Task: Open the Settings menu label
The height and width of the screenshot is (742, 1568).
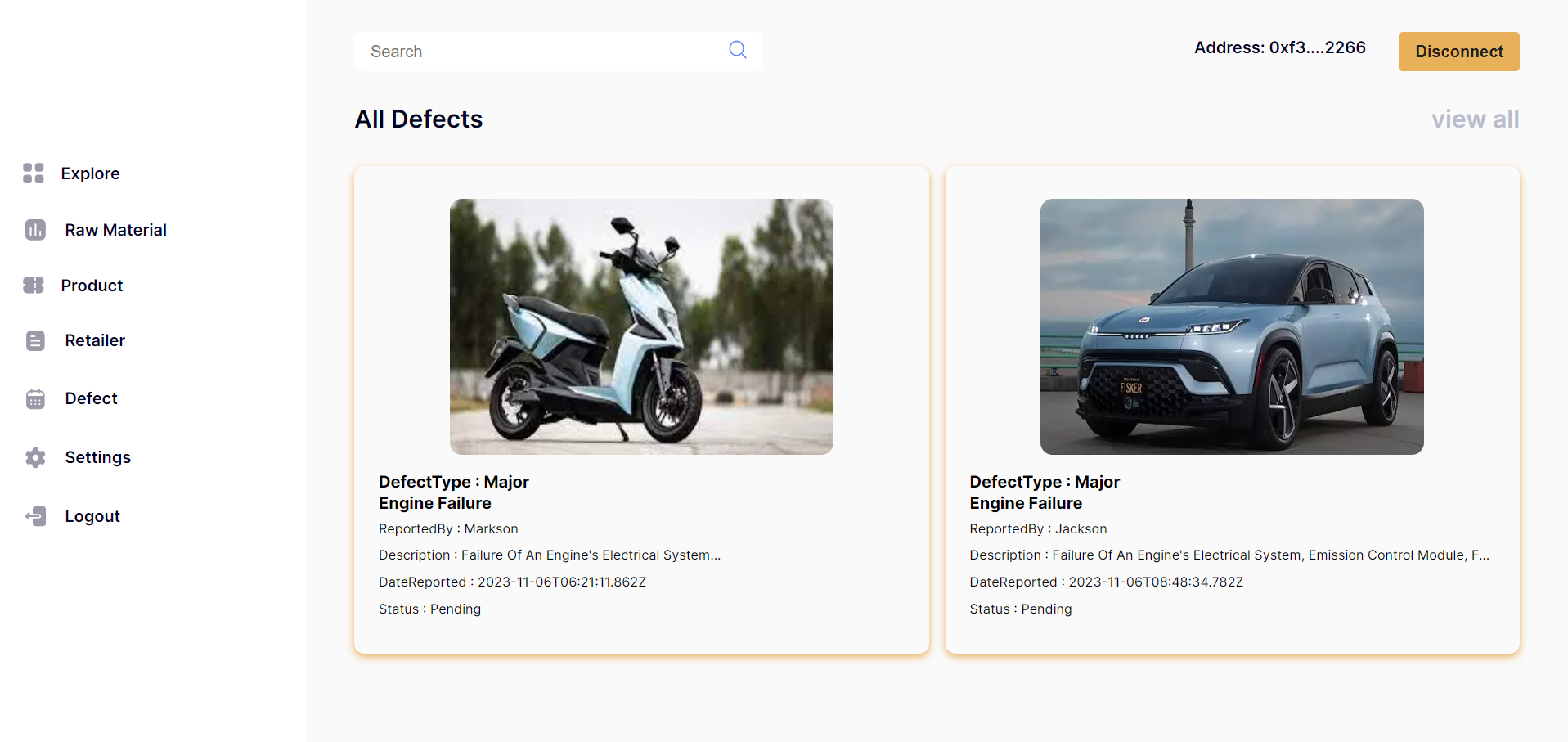Action: click(x=97, y=457)
